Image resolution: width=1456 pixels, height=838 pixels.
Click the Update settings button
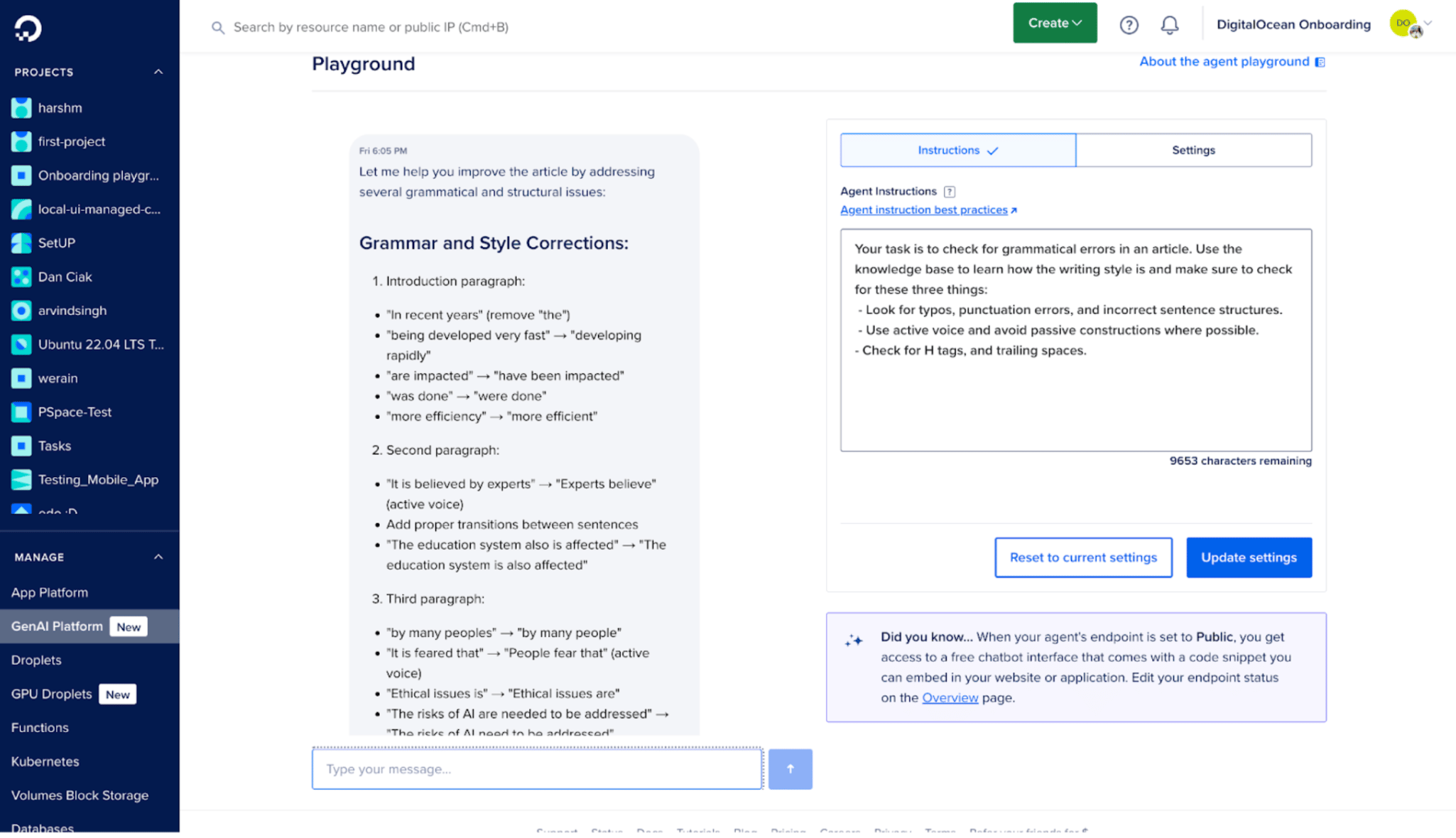1249,557
